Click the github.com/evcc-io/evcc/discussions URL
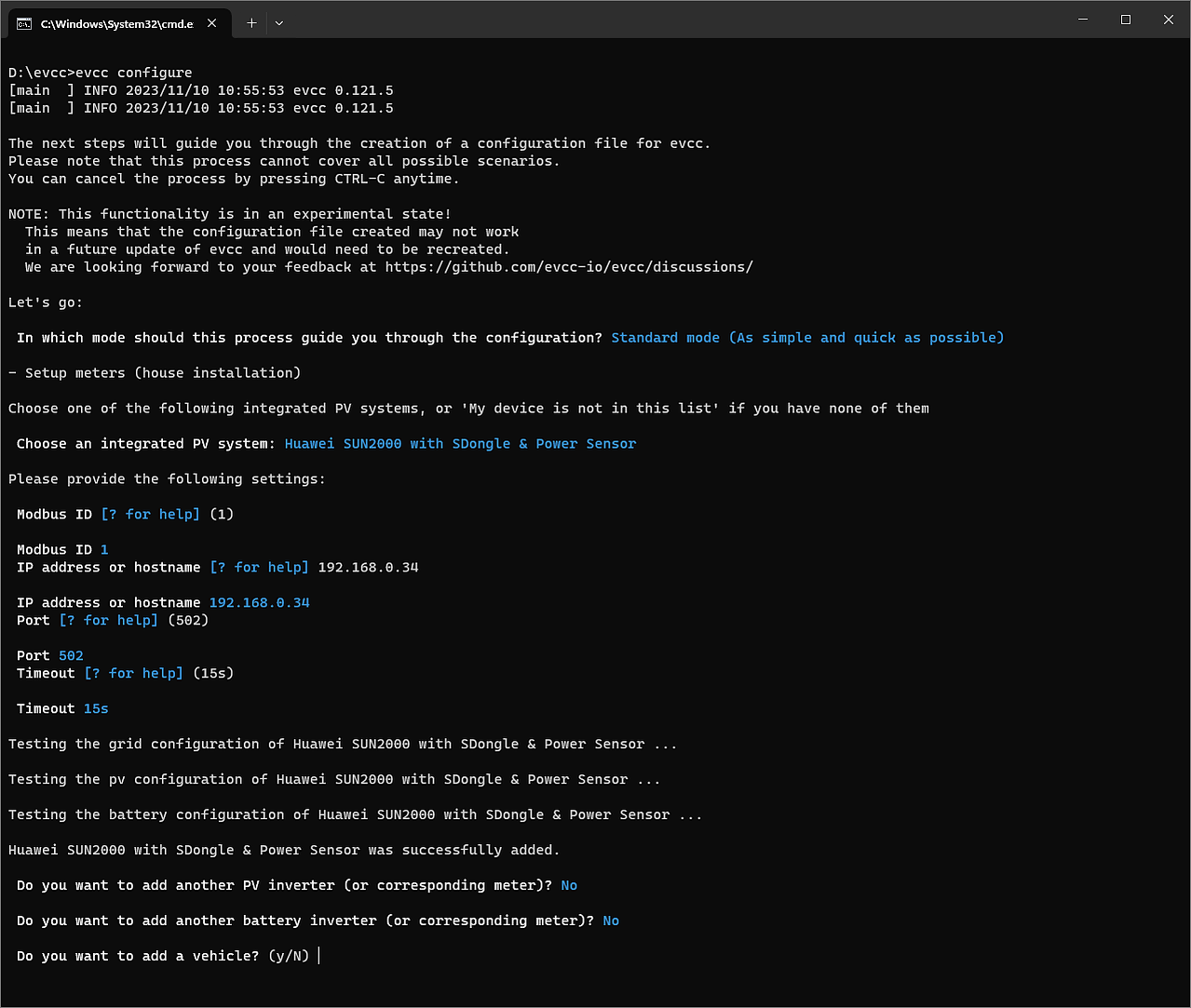The height and width of the screenshot is (1008, 1191). (x=569, y=267)
